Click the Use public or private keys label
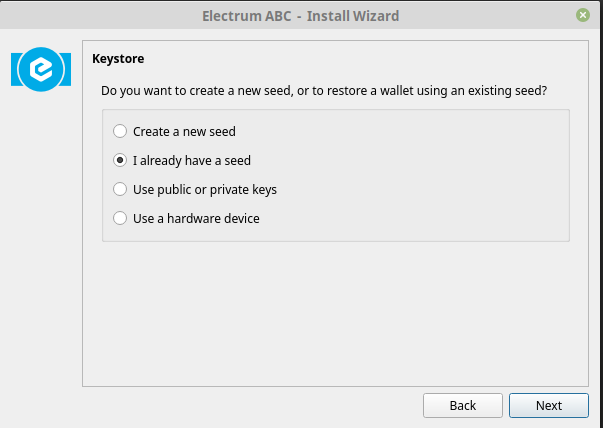 (205, 190)
